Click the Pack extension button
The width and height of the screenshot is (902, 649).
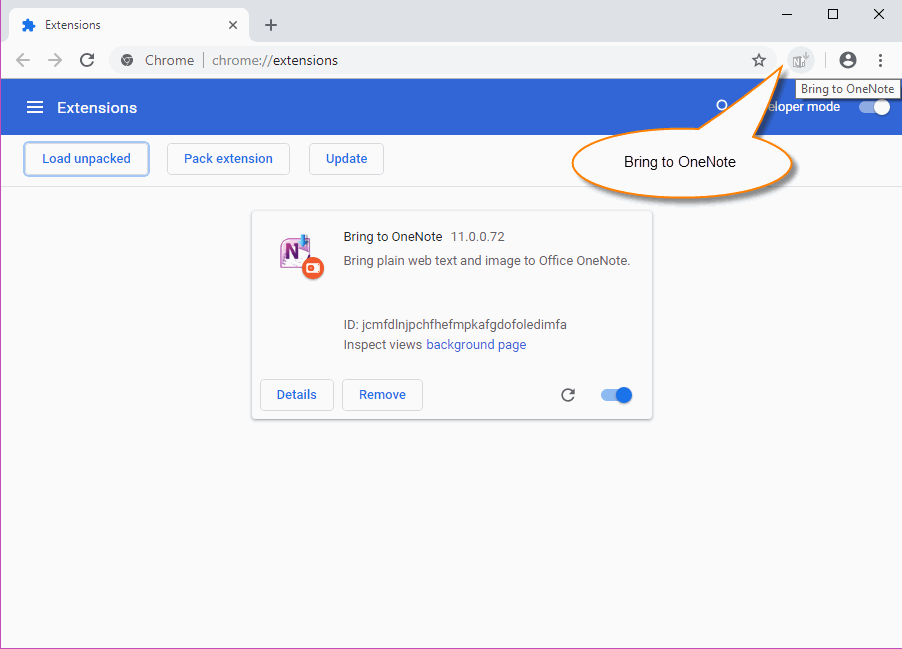pyautogui.click(x=228, y=159)
